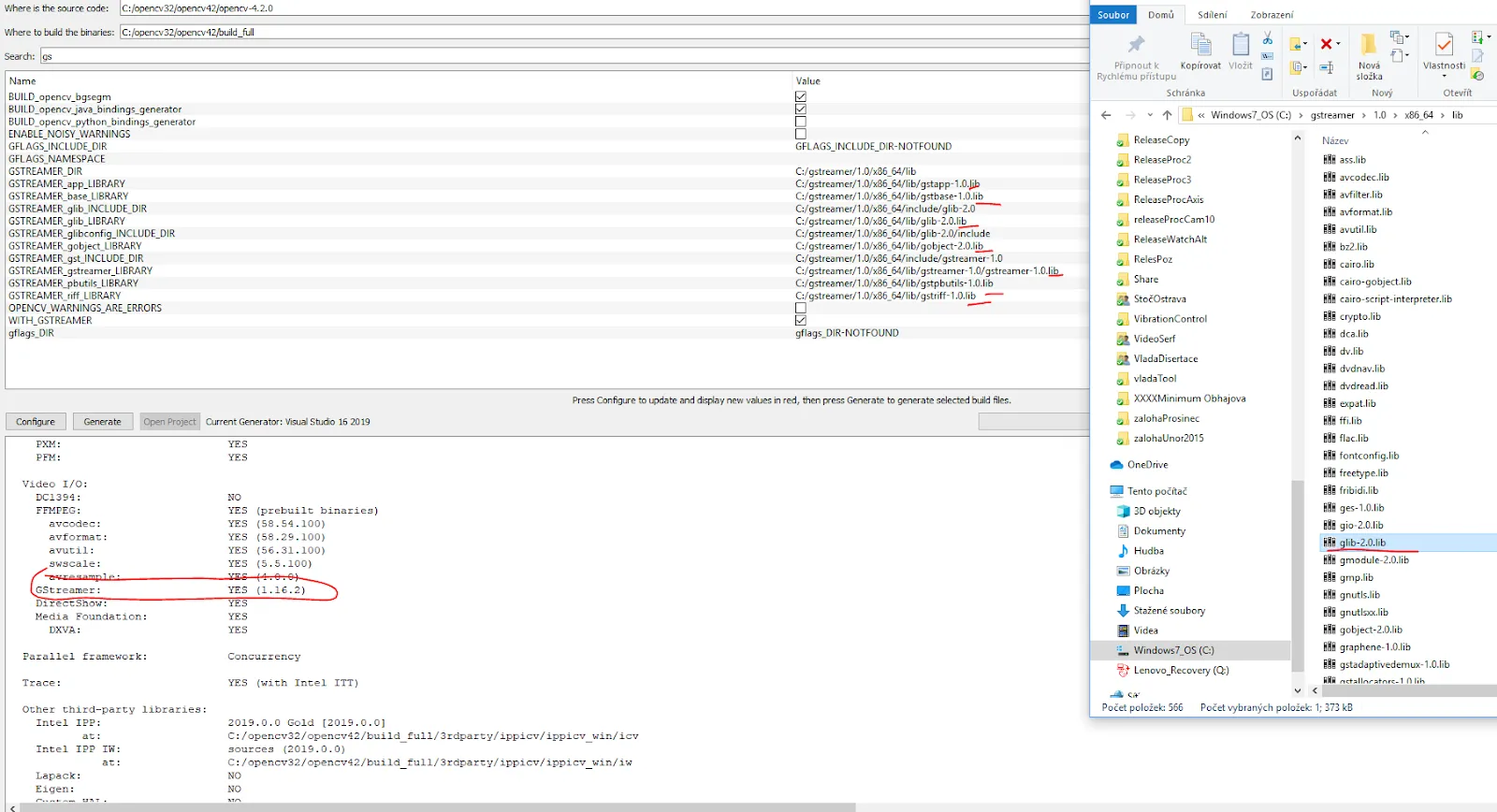This screenshot has width=1497, height=812.
Task: Click the New item icon in Nový group
Action: (1397, 37)
